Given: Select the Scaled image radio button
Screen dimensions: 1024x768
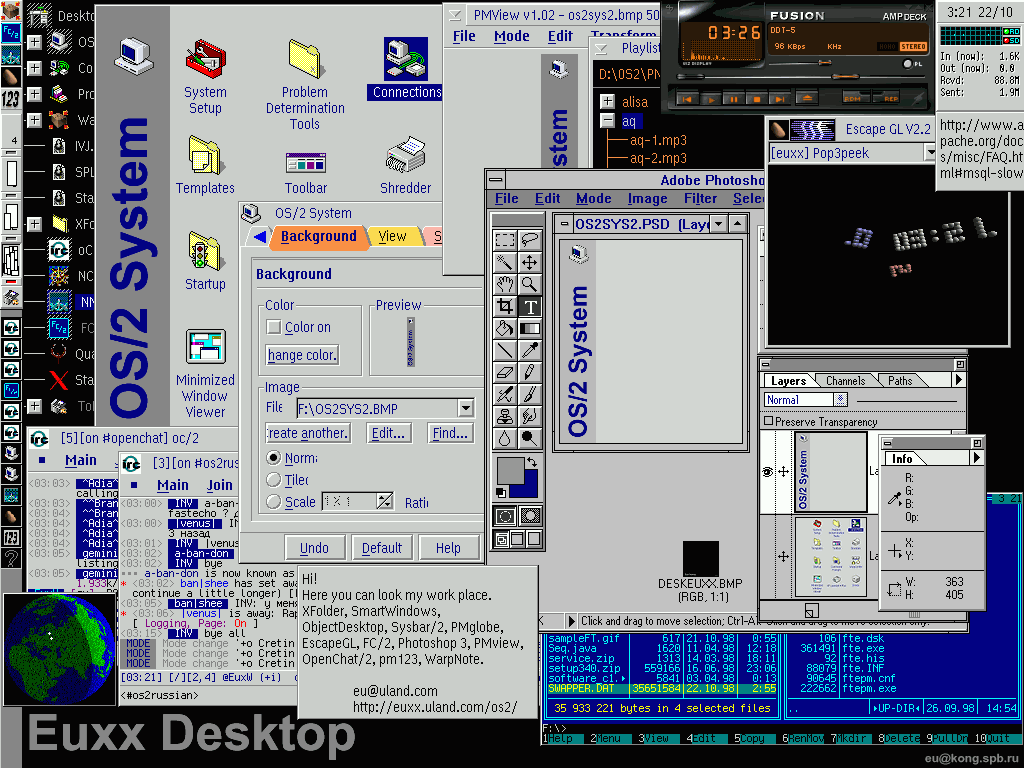Looking at the screenshot, I should click(x=274, y=502).
